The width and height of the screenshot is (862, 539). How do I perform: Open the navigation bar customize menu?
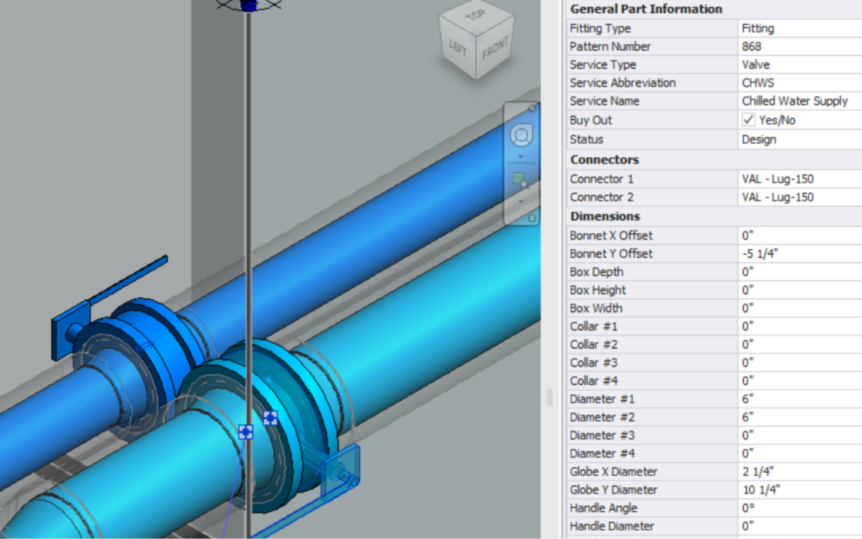coord(532,217)
